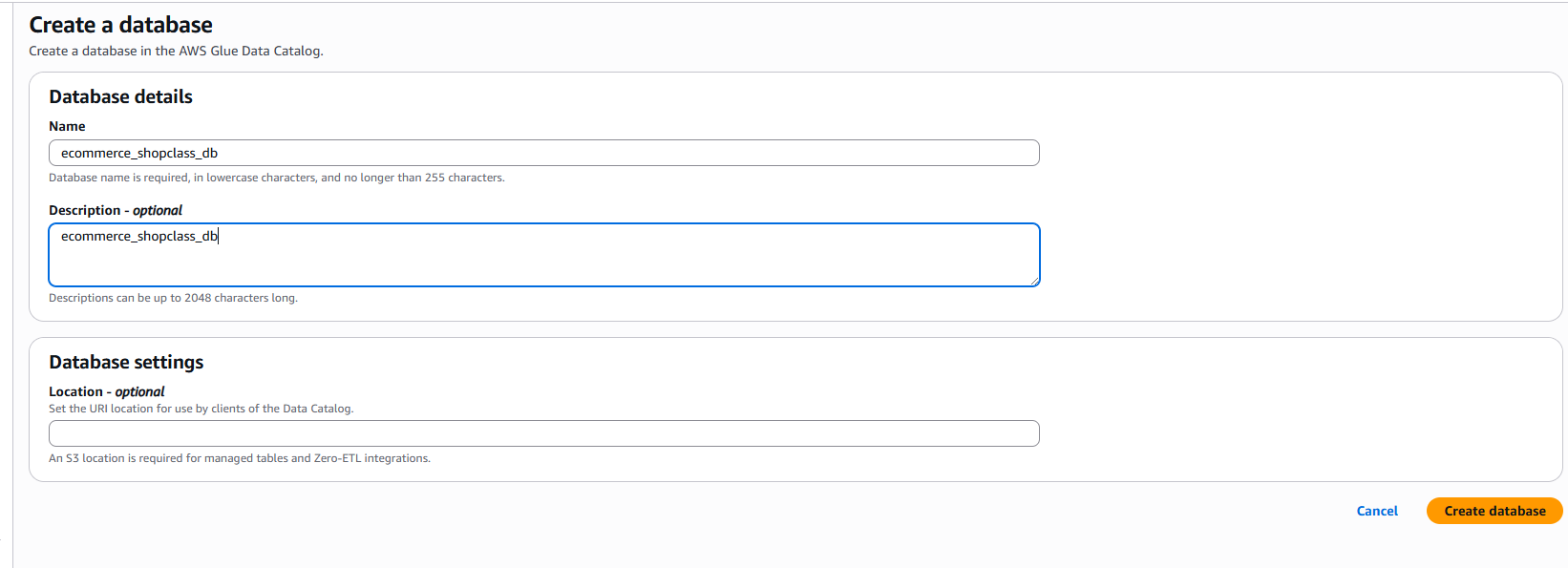Click the S3 location Zero-ETL note
This screenshot has width=1568, height=568.
[239, 458]
